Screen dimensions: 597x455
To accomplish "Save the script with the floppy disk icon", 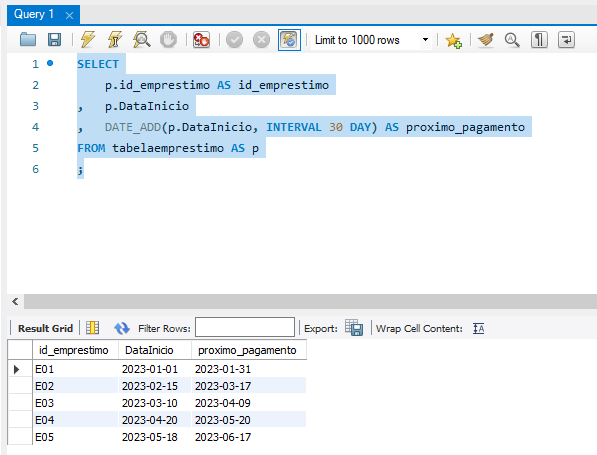I will tap(54, 40).
